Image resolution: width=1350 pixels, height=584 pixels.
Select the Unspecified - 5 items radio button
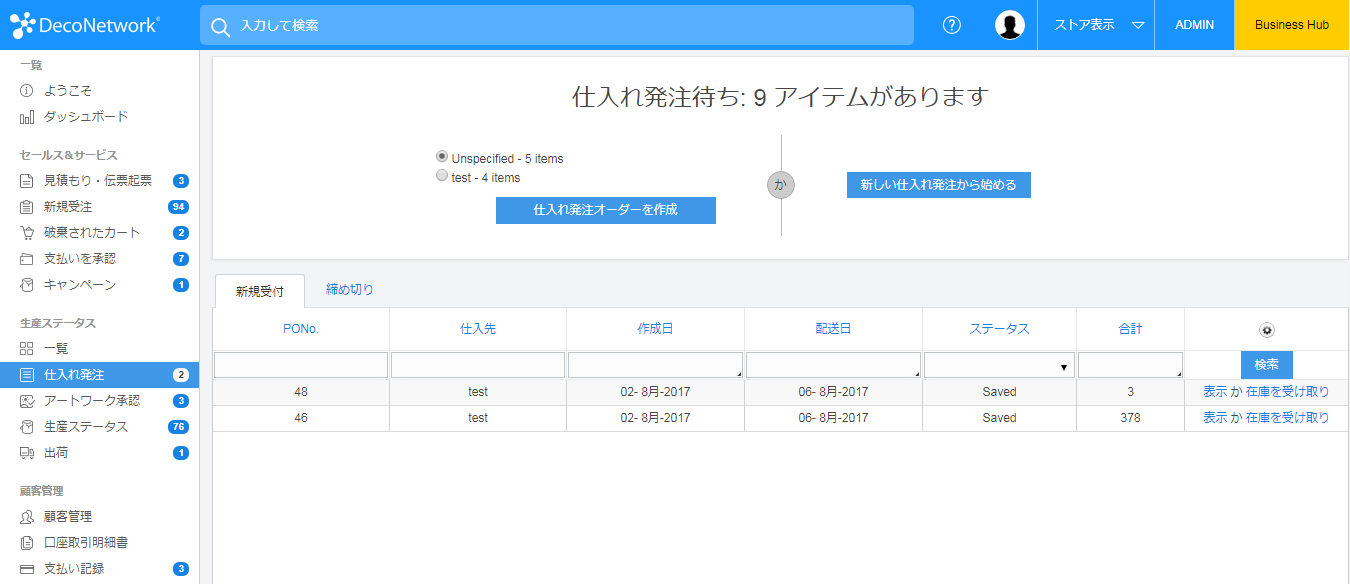click(442, 157)
